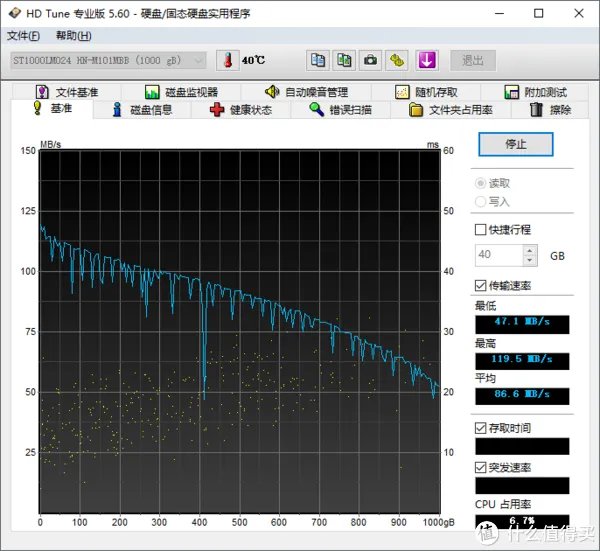Click the 6.7% CPU usage value
The height and width of the screenshot is (551, 600).
click(x=522, y=521)
